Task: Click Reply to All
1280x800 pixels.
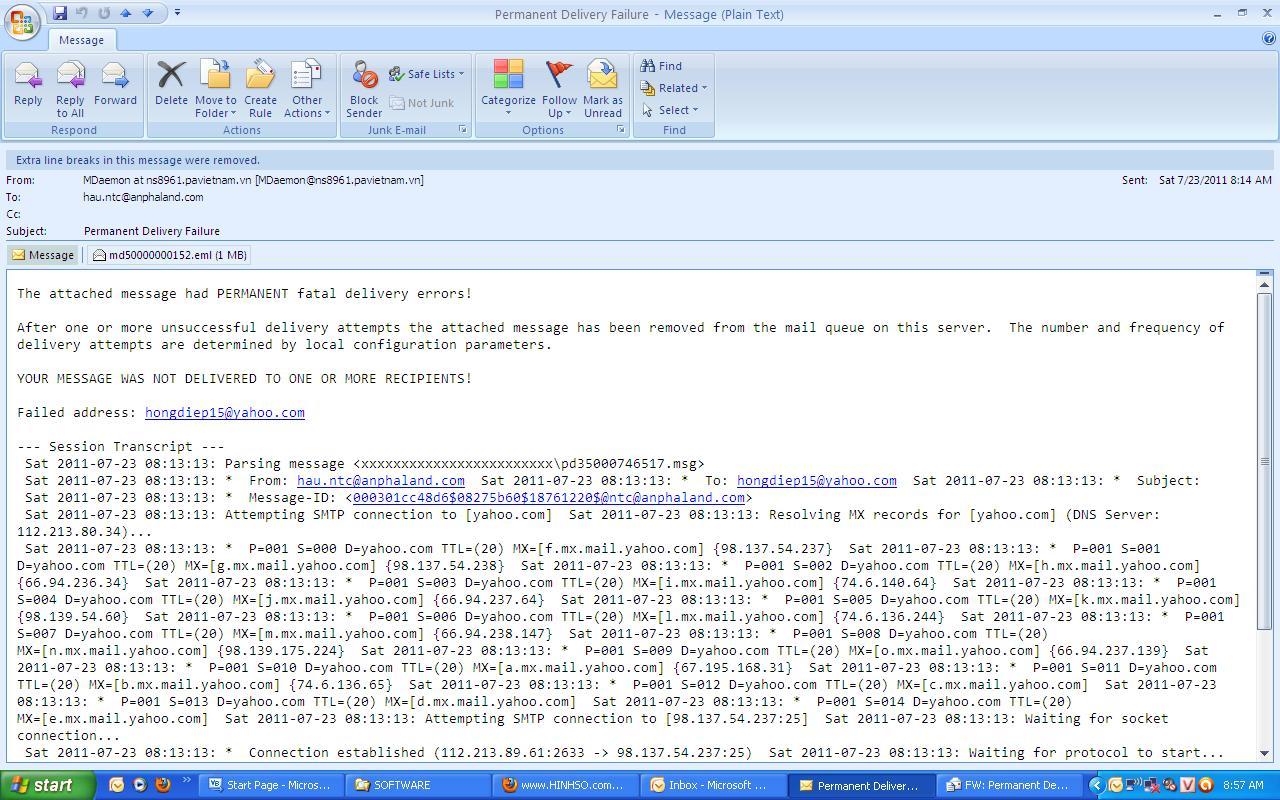Action: pyautogui.click(x=70, y=88)
